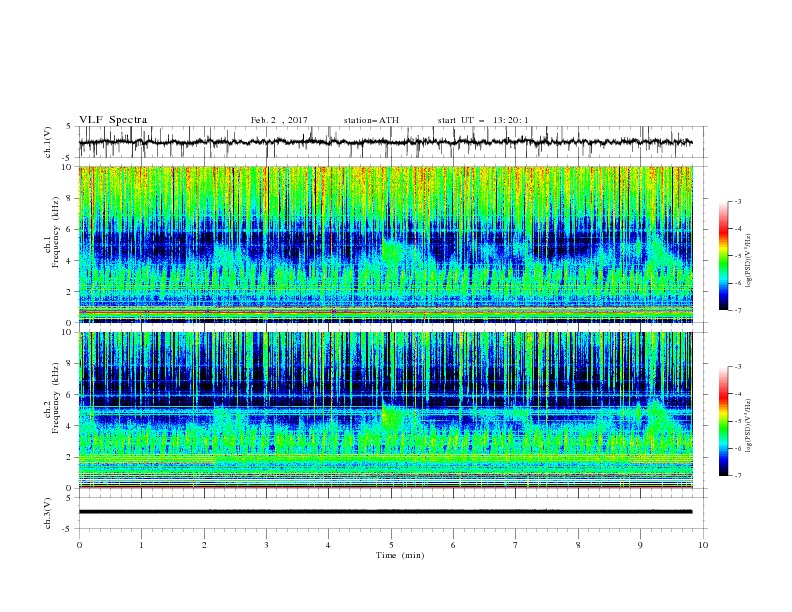792x612 pixels.
Task: Click the "-5" tick on ch.2 colorbar
Action: click(737, 421)
